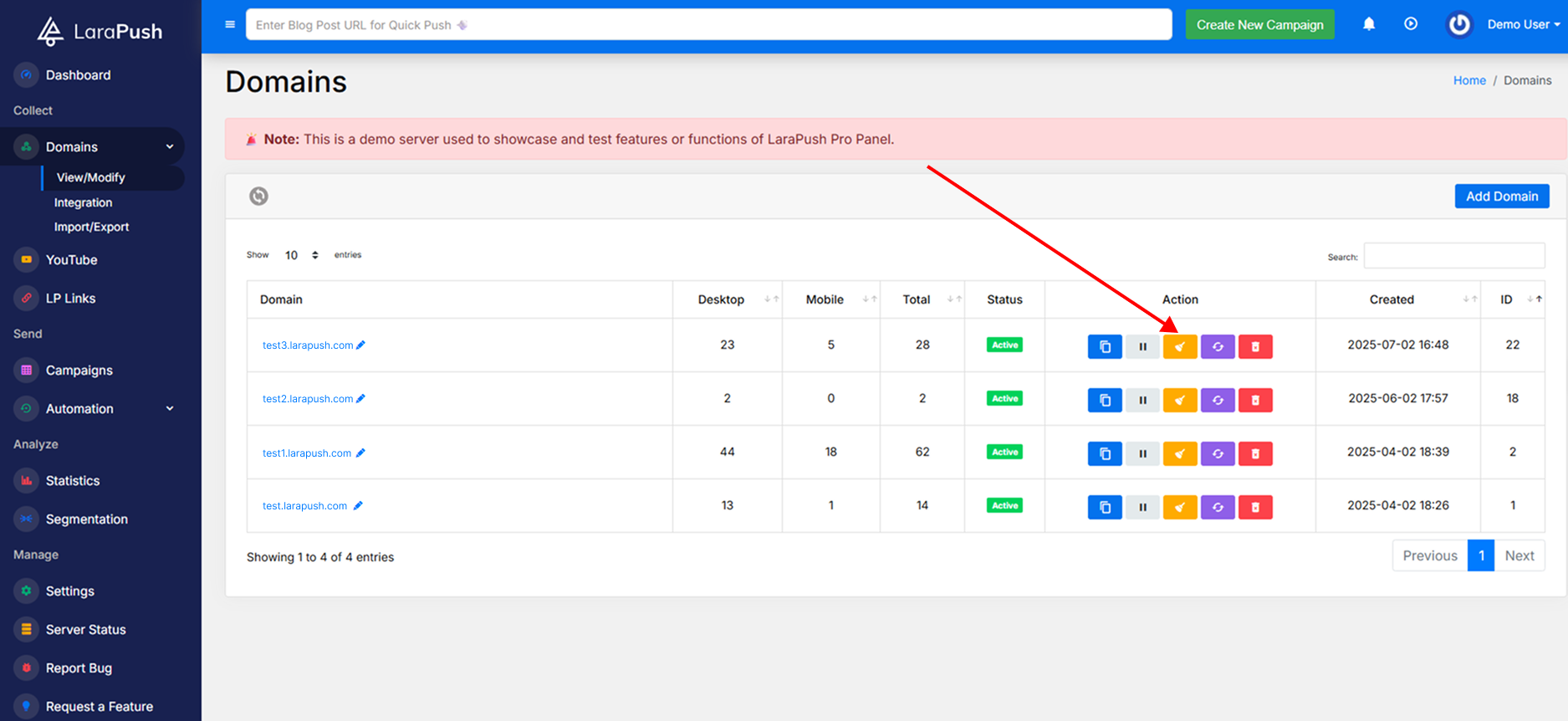Open Import/Export under Domains
The width and height of the screenshot is (1568, 721).
click(91, 227)
